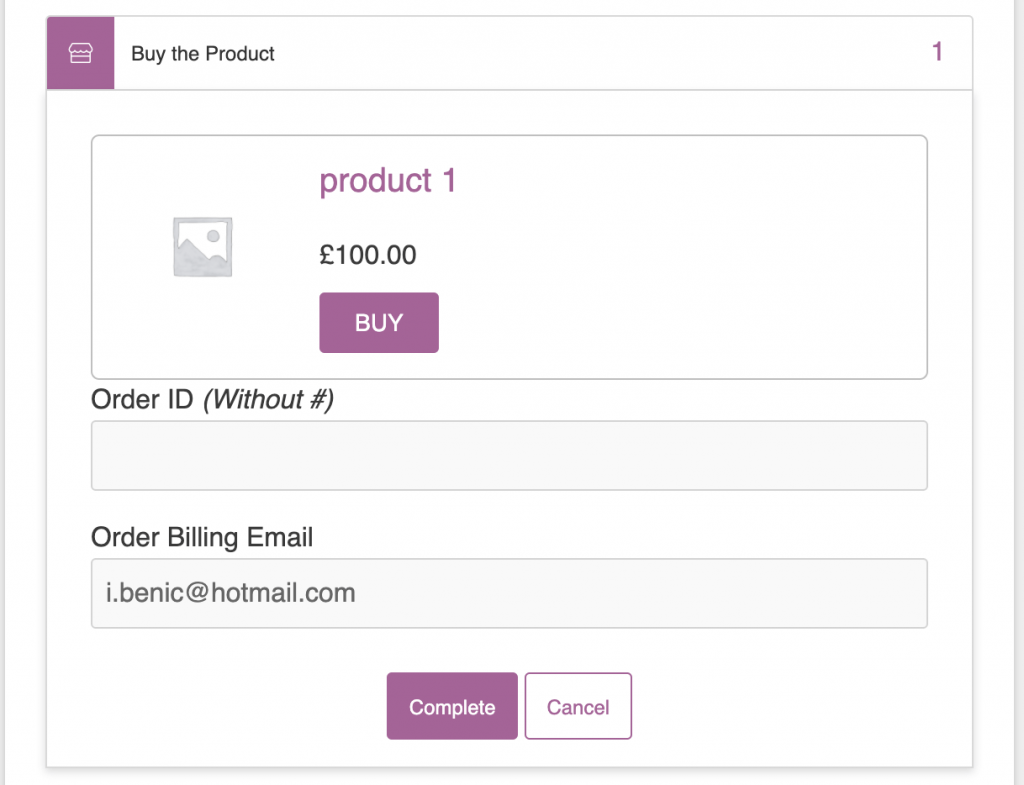
Task: Focus the Order Billing Email input field
Action: pos(509,593)
